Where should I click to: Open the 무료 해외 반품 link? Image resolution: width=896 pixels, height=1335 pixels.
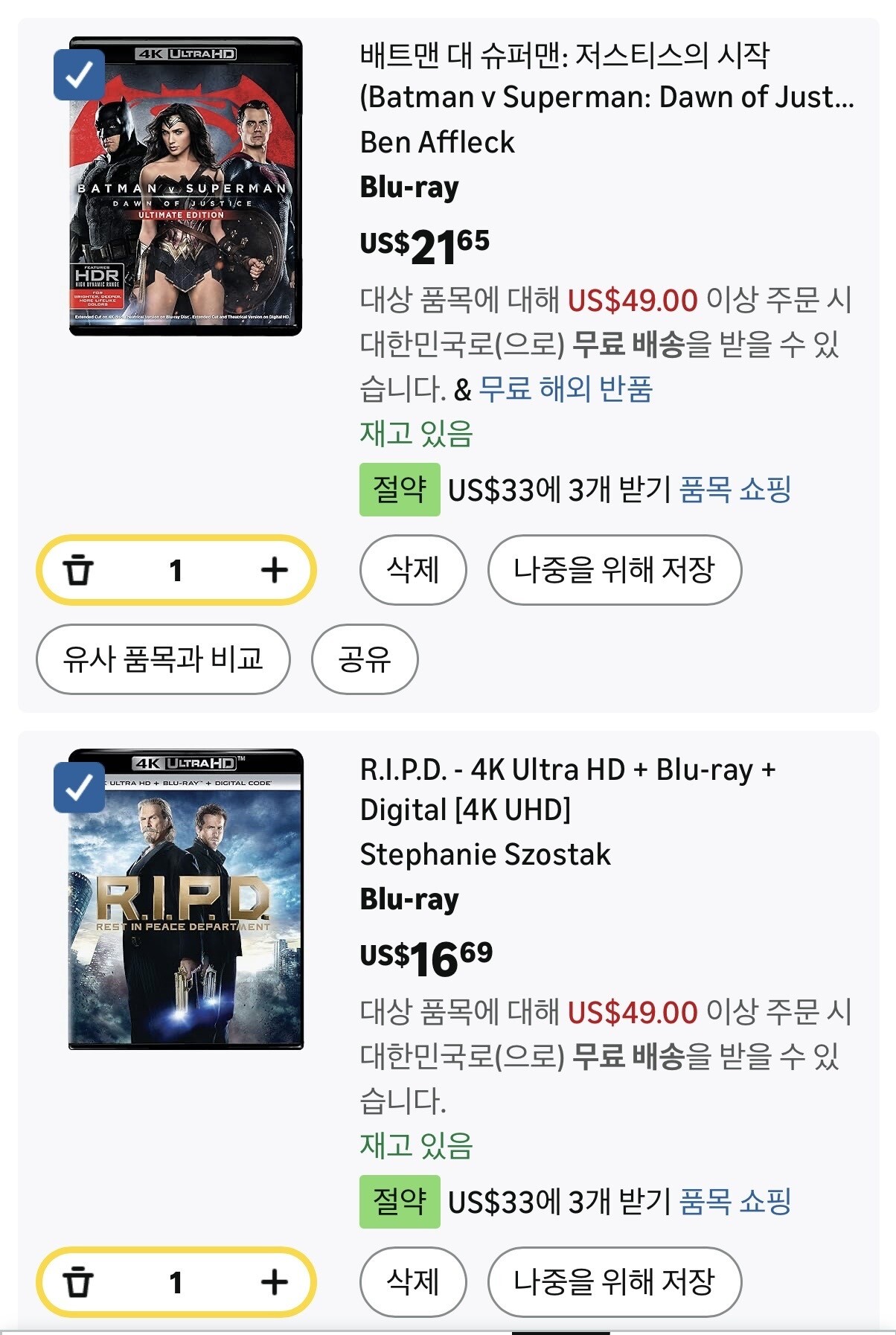click(x=566, y=389)
